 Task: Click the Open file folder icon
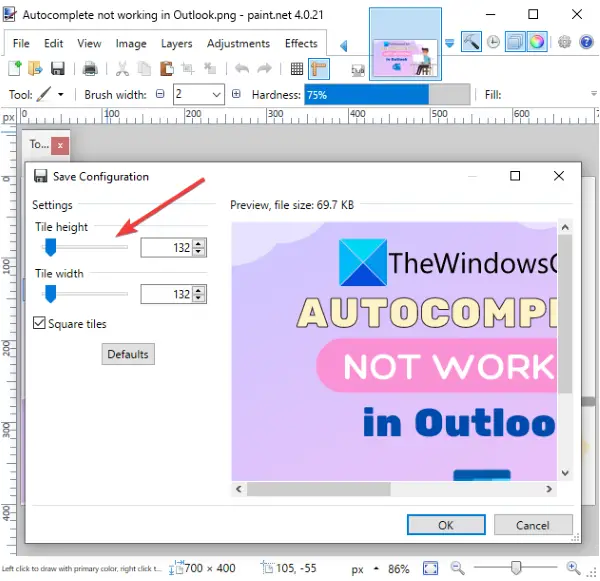point(36,69)
